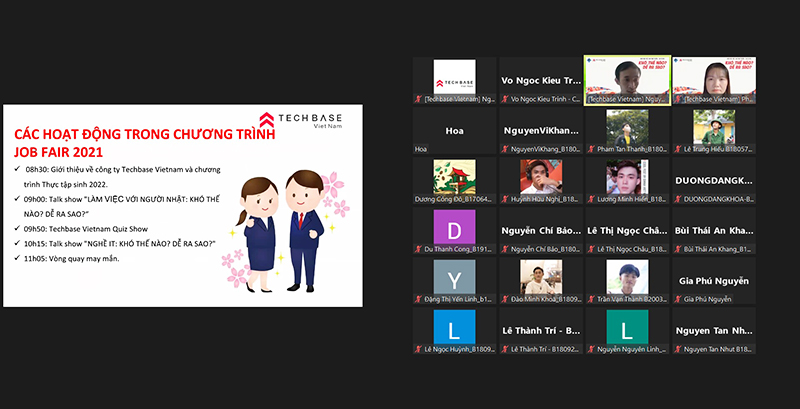Click the muted mic icon for Nguyen Tan Nhut
Viewport: 800px width, 409px height.
coord(678,349)
